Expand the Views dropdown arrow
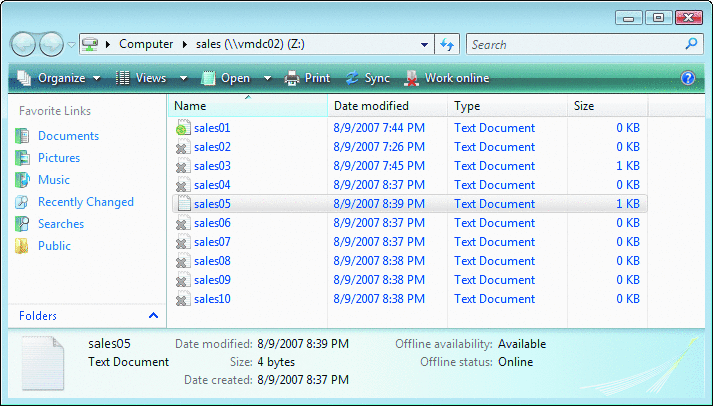The image size is (713, 406). [183, 78]
